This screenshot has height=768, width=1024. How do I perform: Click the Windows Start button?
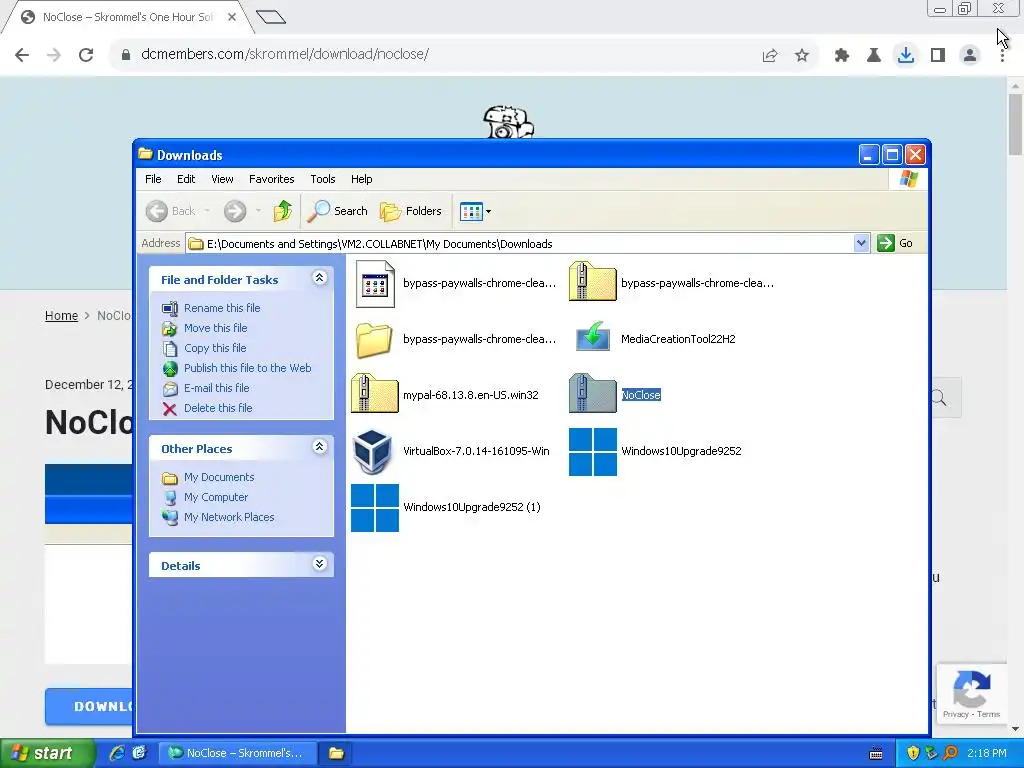(47, 753)
